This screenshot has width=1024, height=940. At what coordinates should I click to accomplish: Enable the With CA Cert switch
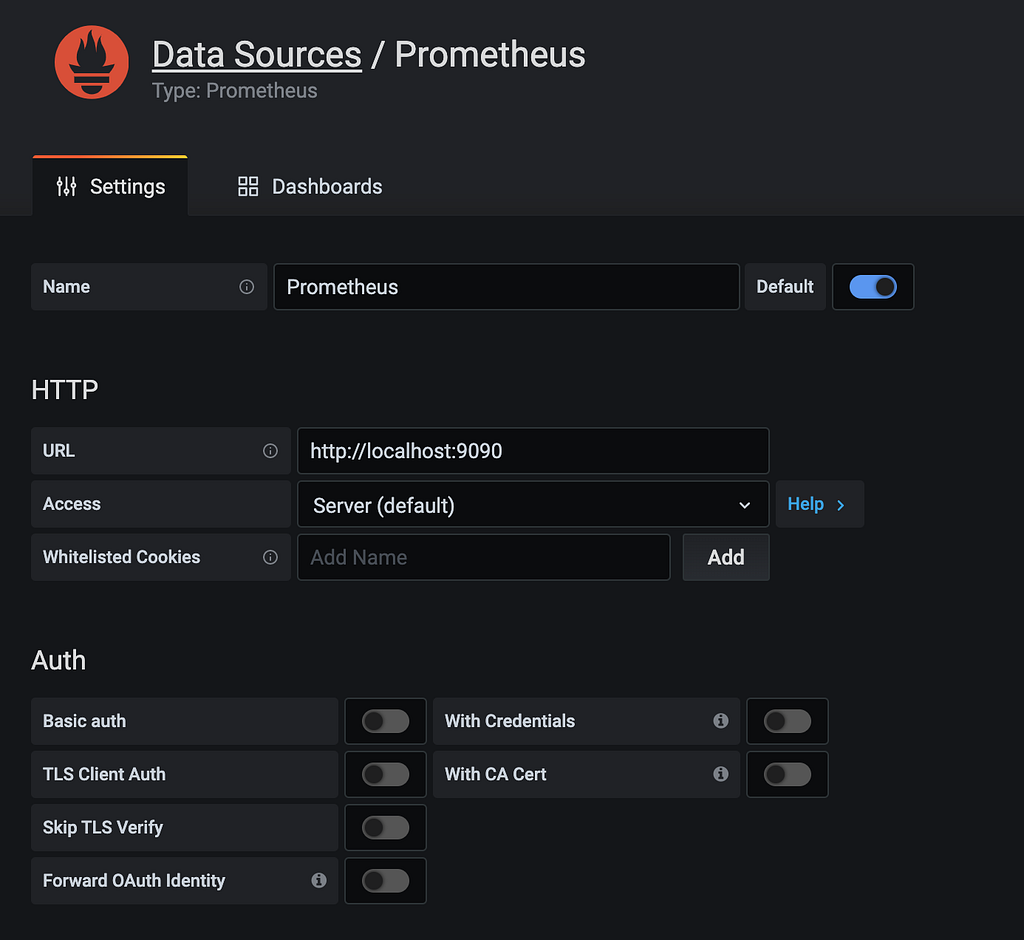(787, 775)
